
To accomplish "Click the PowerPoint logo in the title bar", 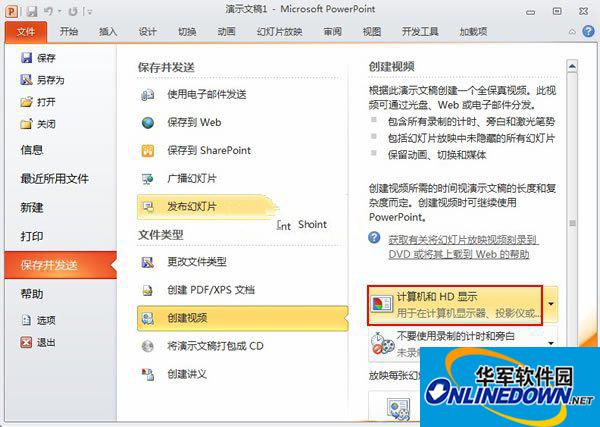I will click(x=12, y=11).
